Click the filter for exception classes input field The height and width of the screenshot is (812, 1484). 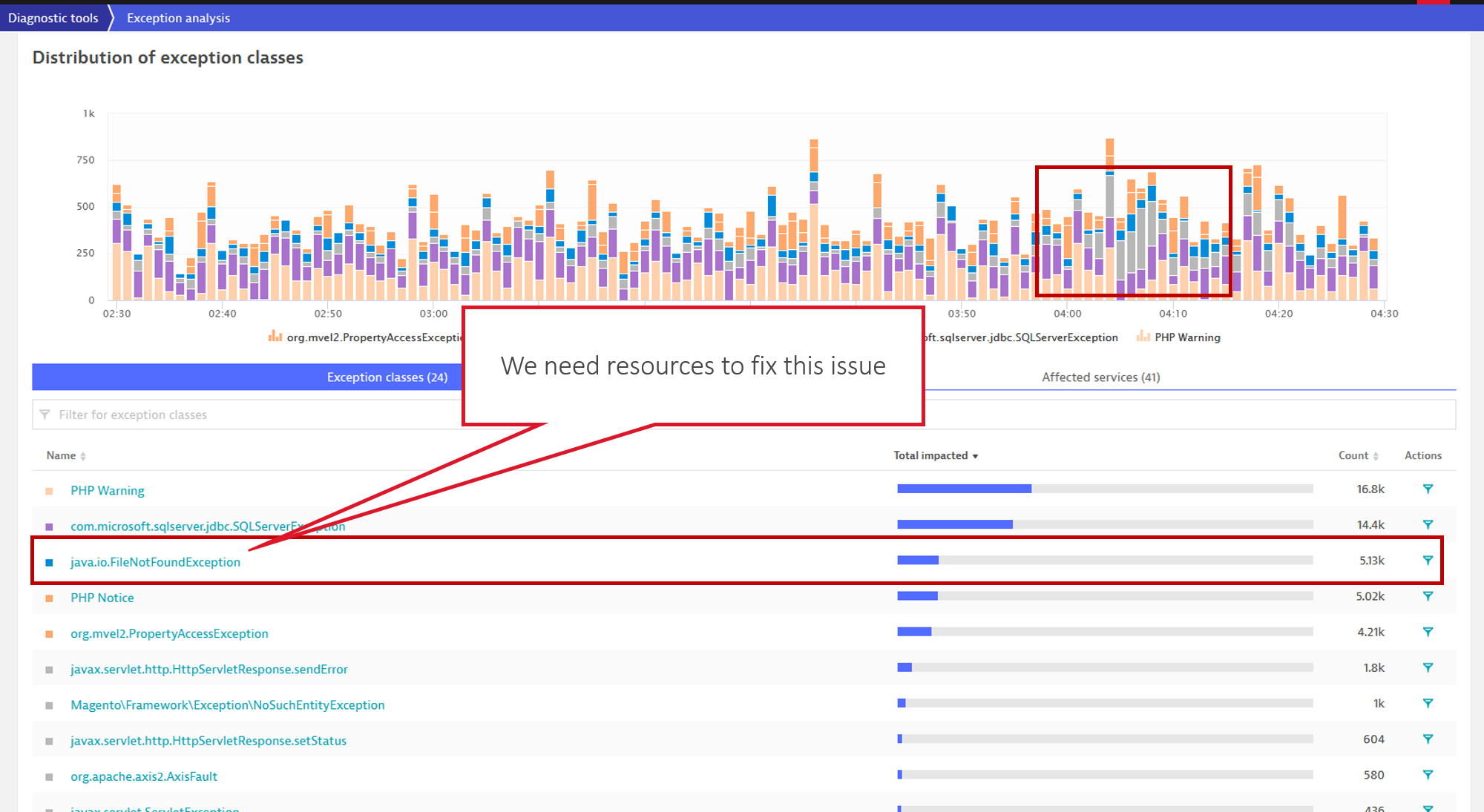(x=297, y=415)
